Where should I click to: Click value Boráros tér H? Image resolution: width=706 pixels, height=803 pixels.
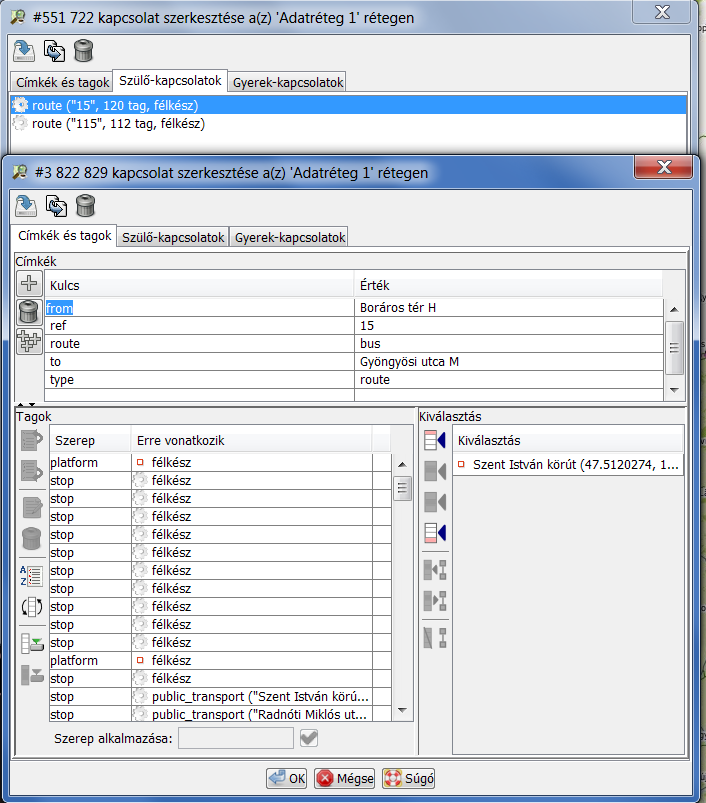click(x=397, y=308)
